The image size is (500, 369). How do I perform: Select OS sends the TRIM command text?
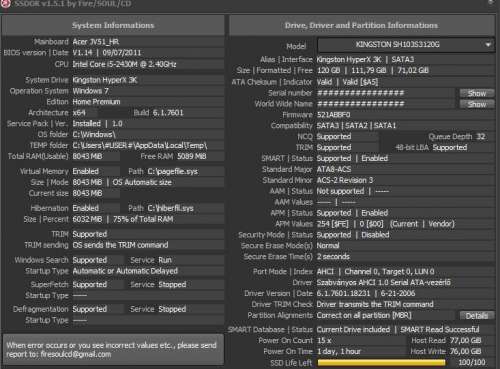pos(120,245)
